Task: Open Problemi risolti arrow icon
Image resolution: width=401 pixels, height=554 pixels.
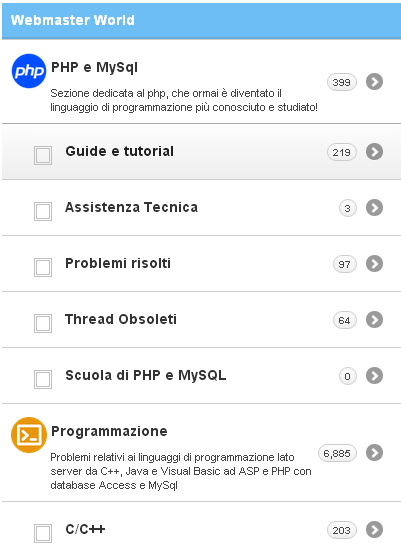Action: [375, 264]
